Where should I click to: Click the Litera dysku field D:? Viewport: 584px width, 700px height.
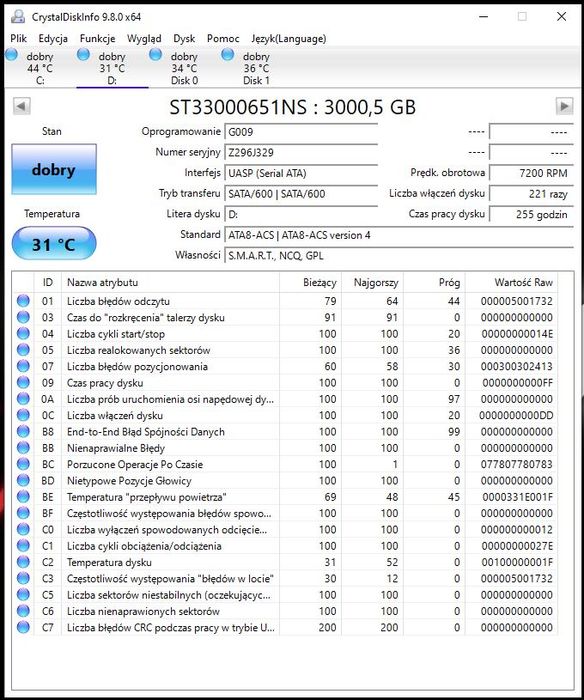301,214
